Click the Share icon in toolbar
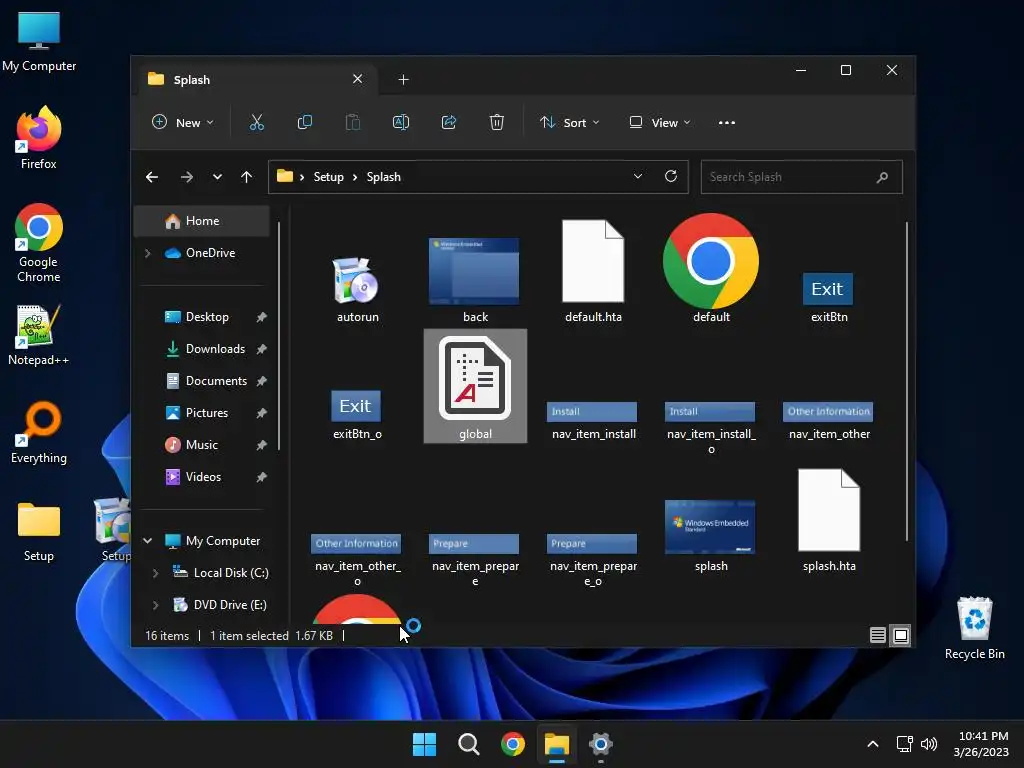This screenshot has width=1024, height=768. tap(449, 122)
